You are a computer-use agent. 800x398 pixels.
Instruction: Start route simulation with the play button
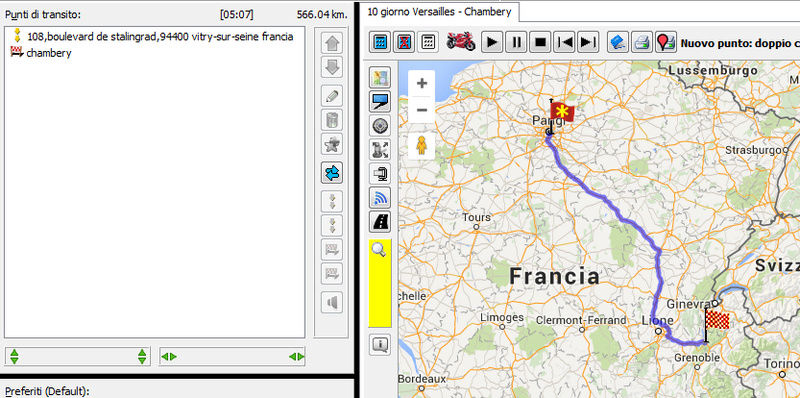492,42
